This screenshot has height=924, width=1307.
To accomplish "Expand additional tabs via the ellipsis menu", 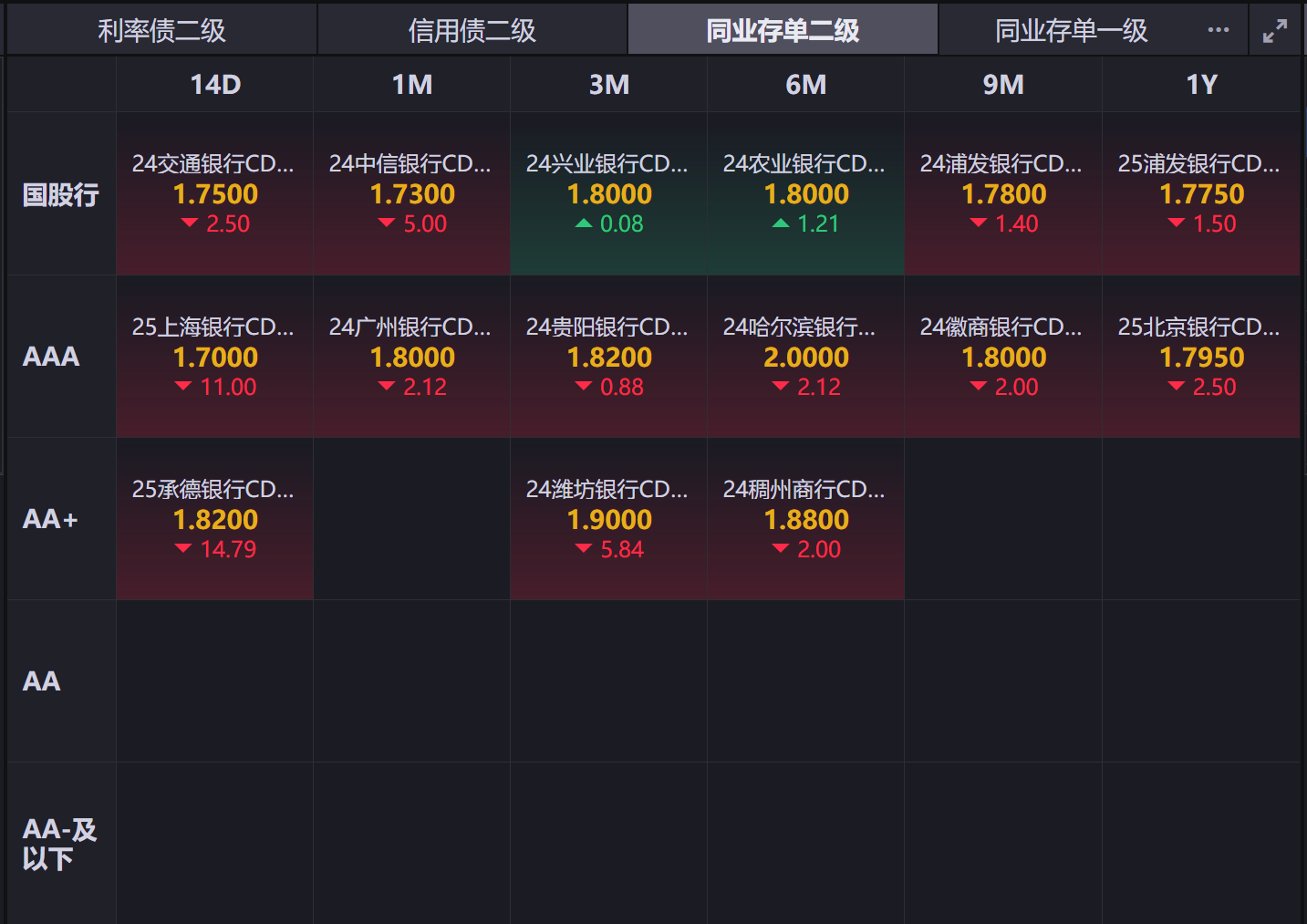I will [1218, 29].
